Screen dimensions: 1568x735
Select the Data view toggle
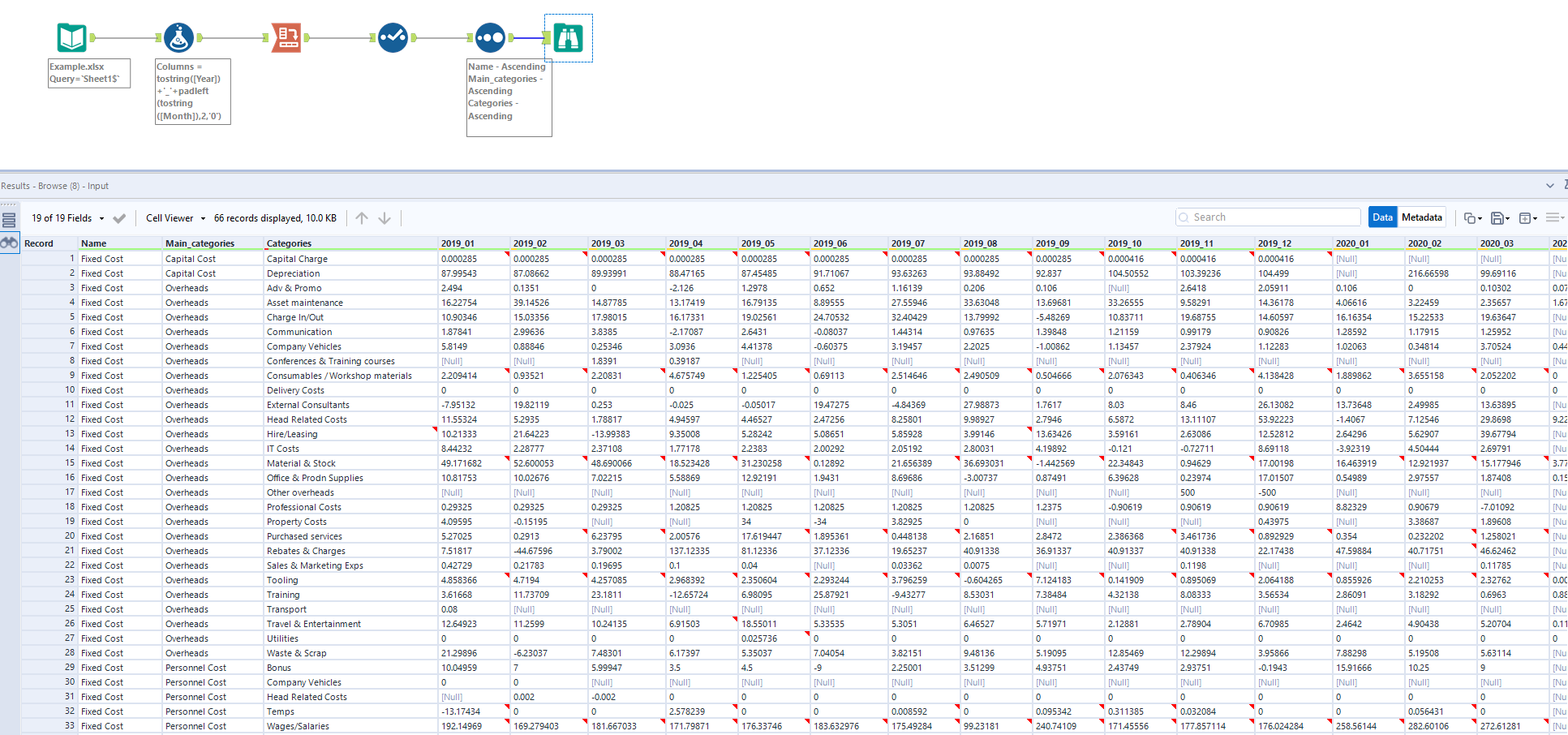[x=1382, y=217]
